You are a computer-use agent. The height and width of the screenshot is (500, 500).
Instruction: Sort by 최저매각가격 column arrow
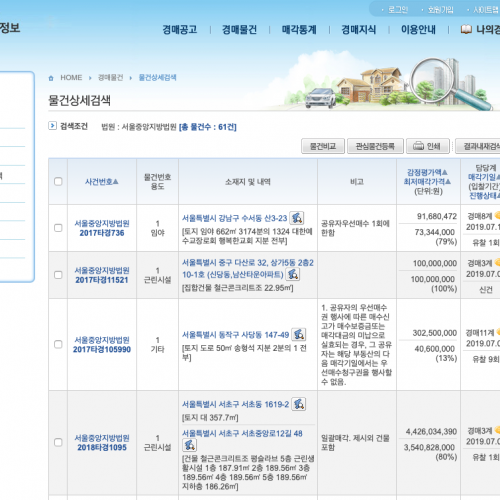tap(448, 181)
